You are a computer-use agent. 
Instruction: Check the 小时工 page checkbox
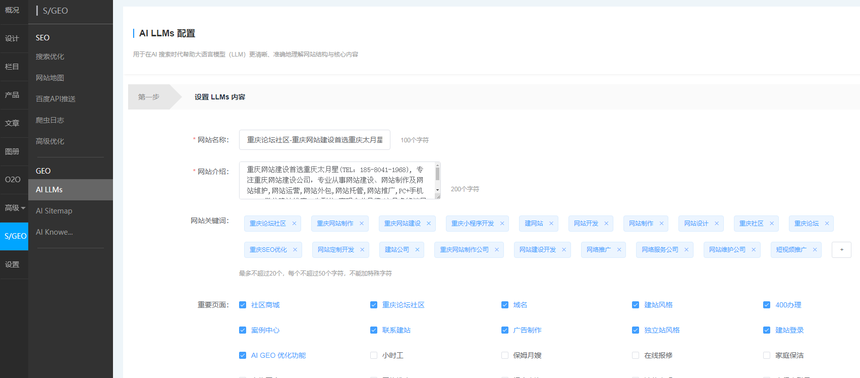374,356
